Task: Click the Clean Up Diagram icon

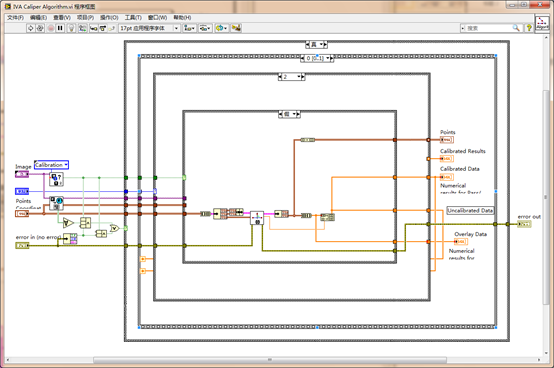Action: pos(236,28)
